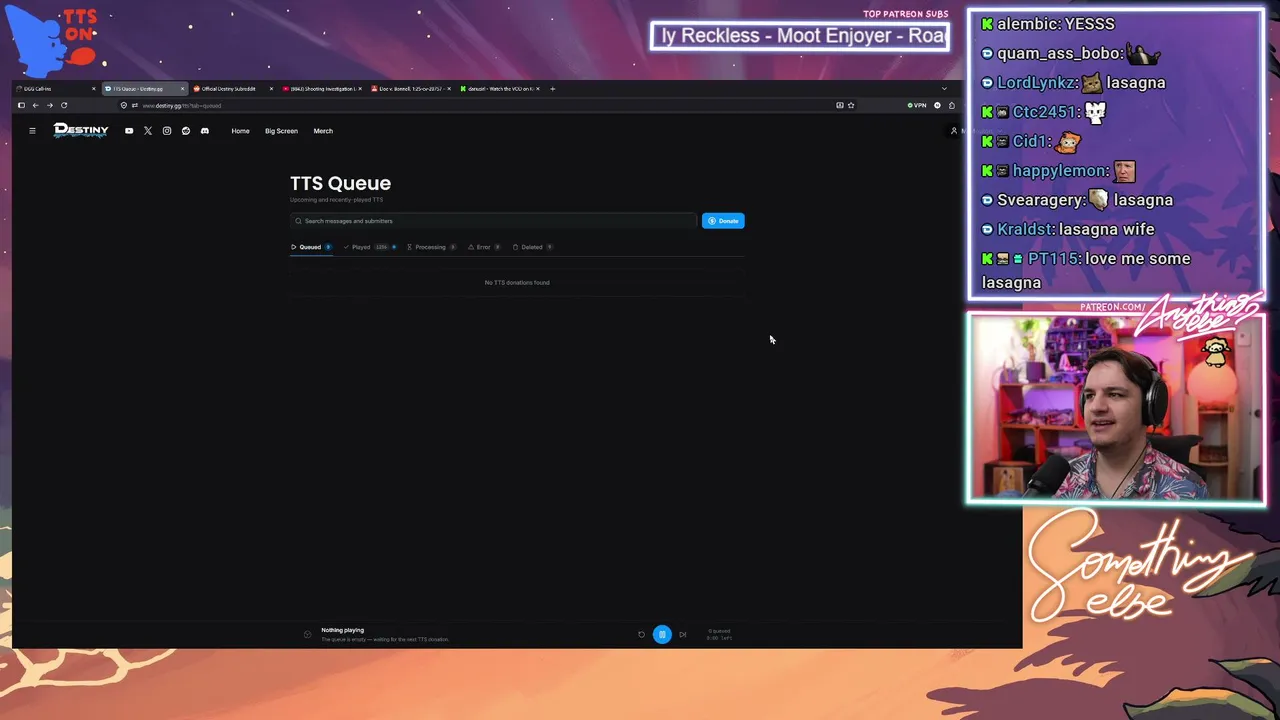
Task: Toggle the browser sidebar panel icon
Action: (21, 105)
